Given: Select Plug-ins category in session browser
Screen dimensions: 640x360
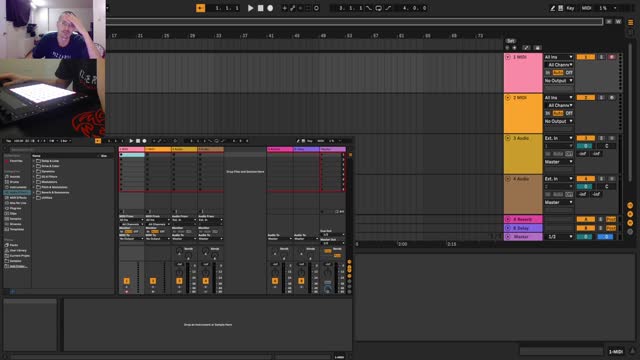Looking at the screenshot, I should (16, 208).
